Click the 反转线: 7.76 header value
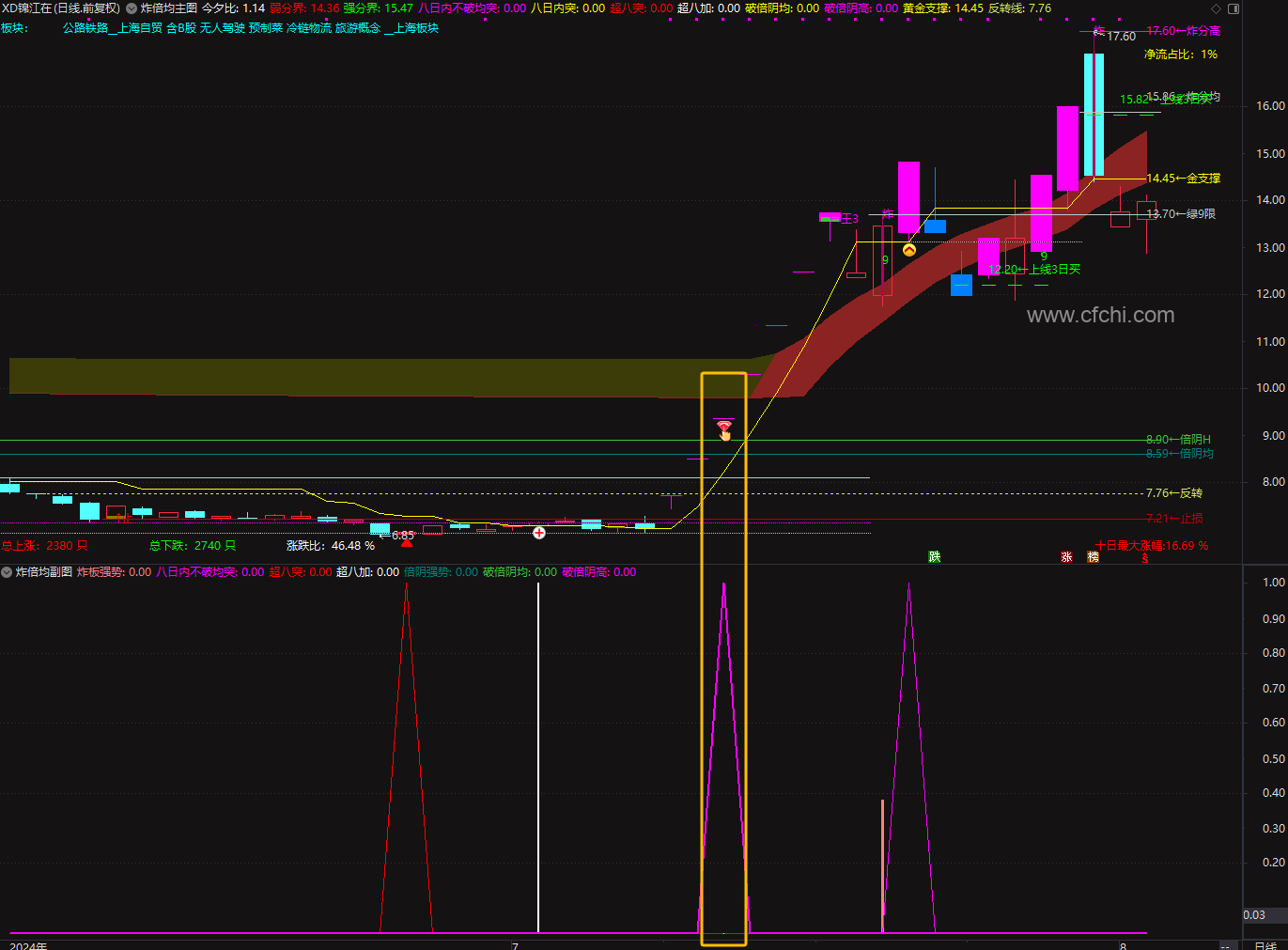This screenshot has width=1288, height=950. (x=1020, y=8)
